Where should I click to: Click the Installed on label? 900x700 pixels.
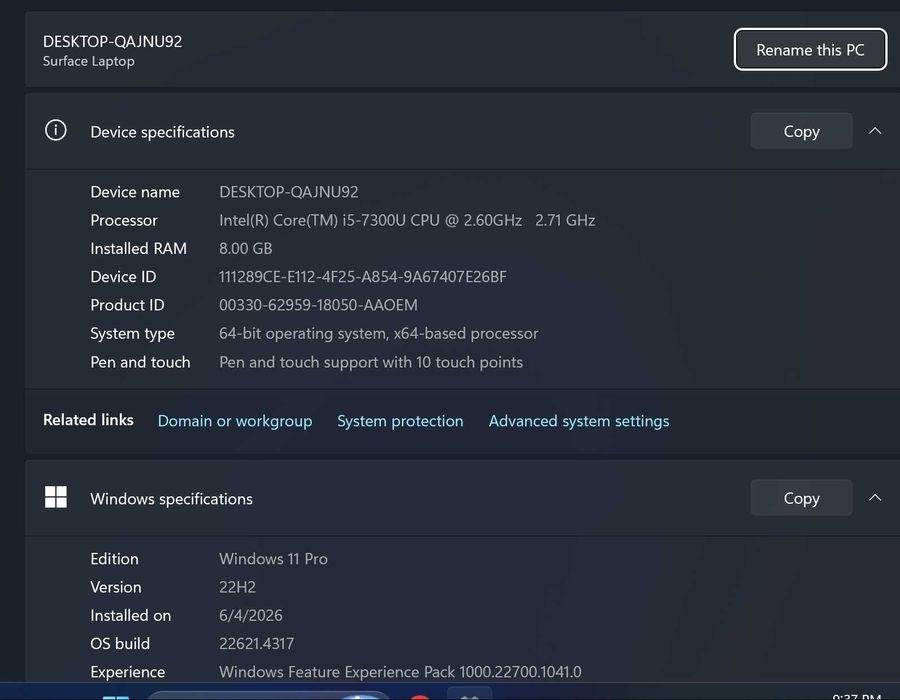pos(131,616)
